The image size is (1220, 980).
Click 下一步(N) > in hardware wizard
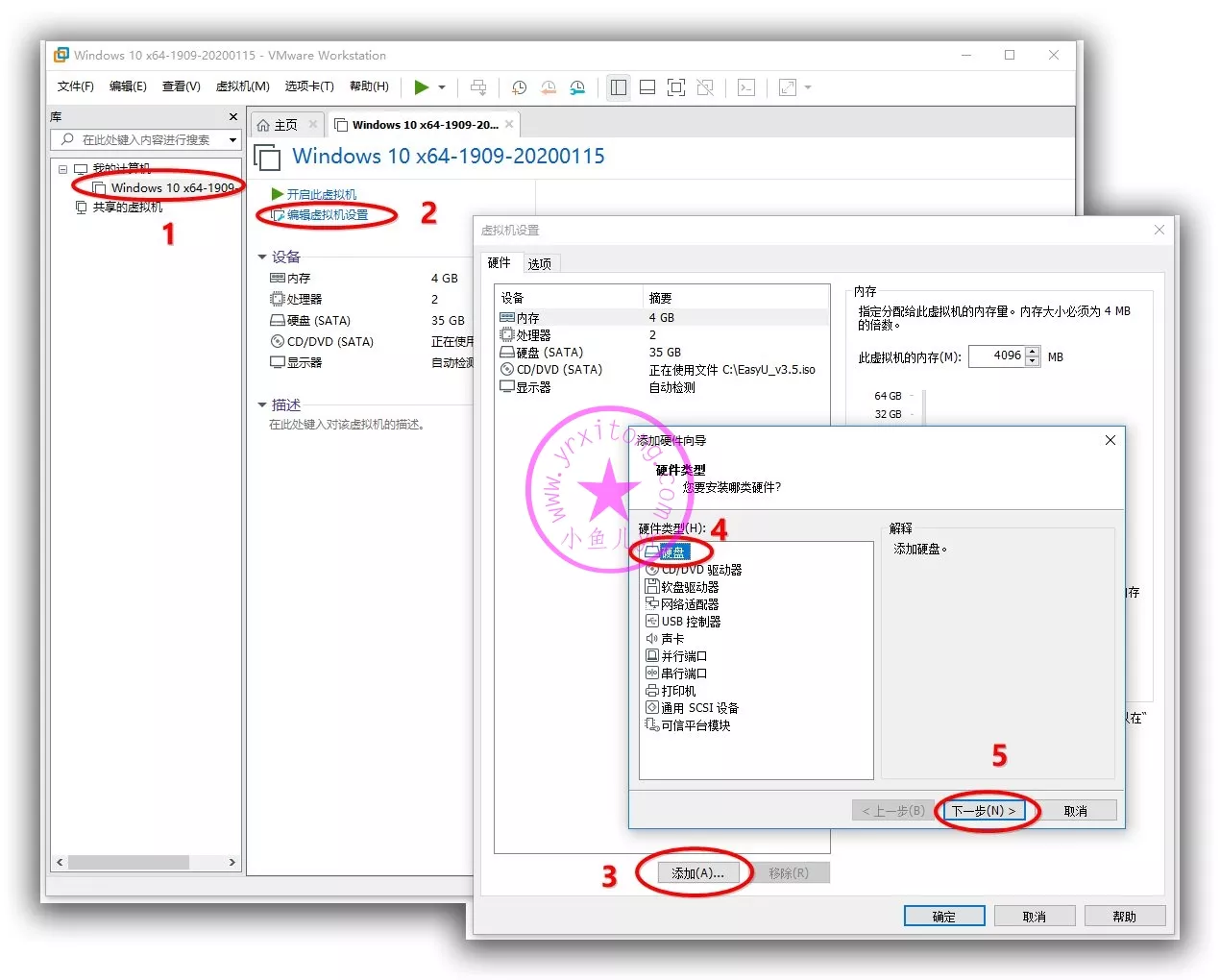click(x=984, y=810)
